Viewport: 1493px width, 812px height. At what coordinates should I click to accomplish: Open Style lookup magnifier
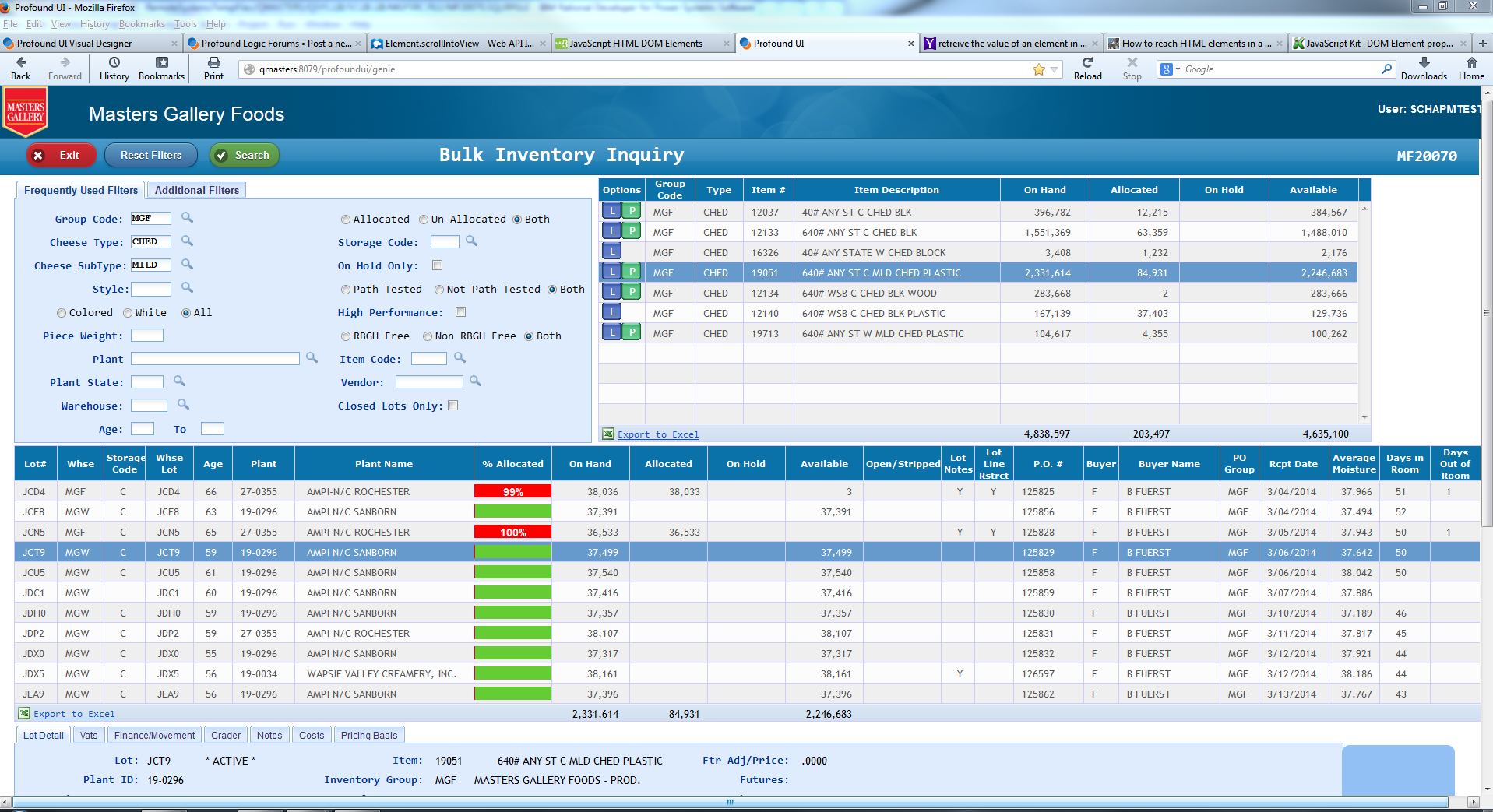point(187,288)
